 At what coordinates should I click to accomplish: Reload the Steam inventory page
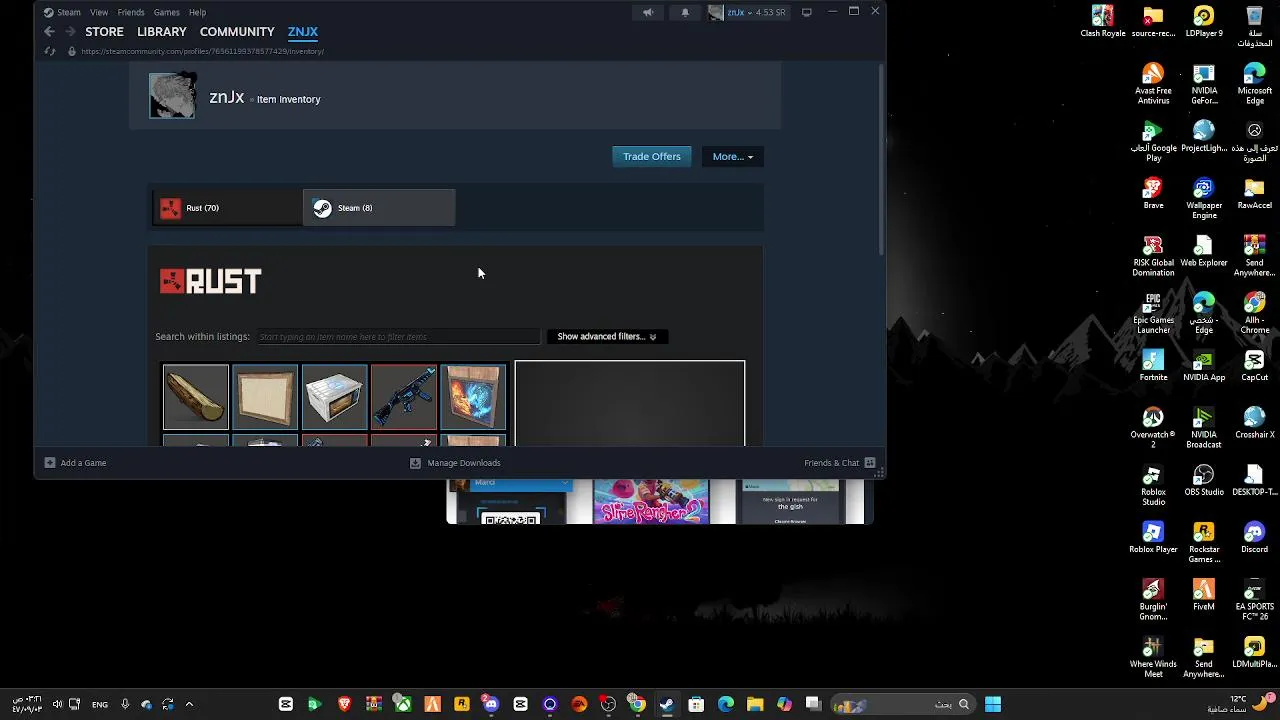(50, 51)
